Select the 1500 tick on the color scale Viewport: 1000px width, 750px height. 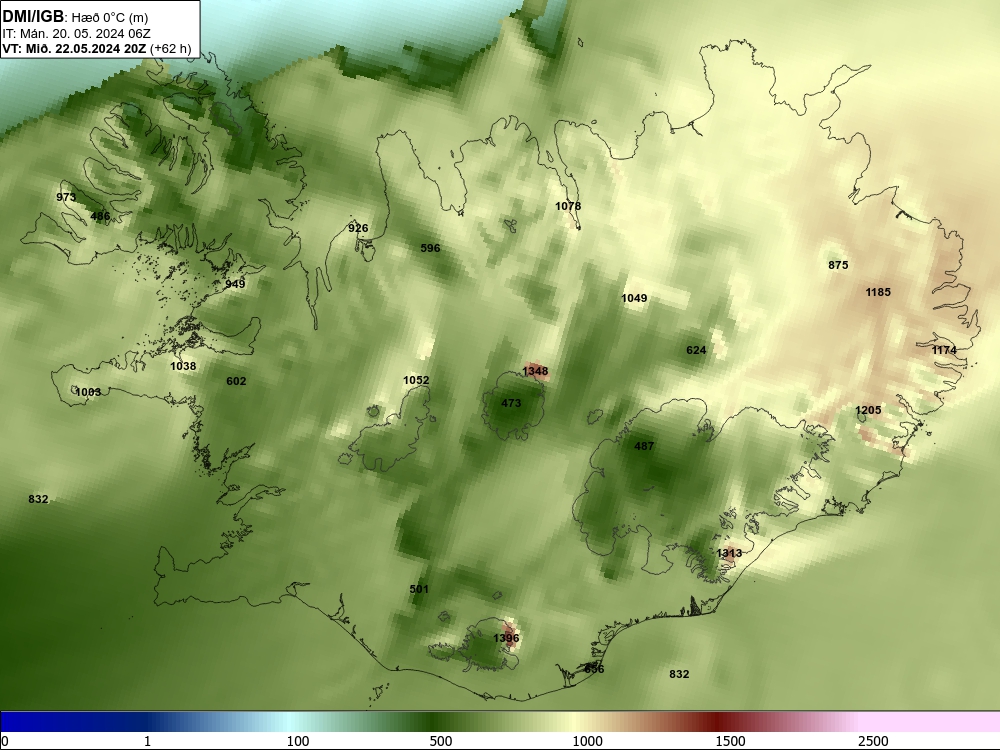point(730,741)
